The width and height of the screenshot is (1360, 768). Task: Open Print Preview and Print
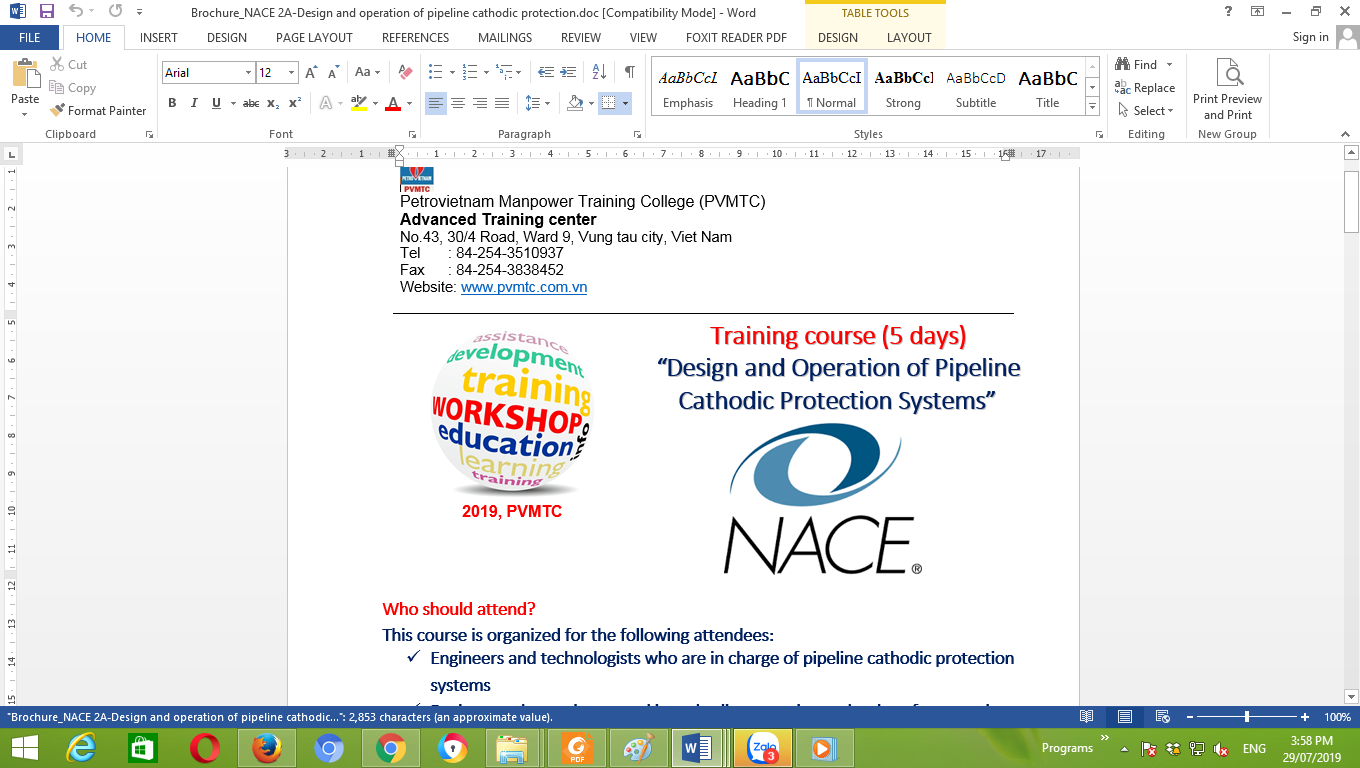1227,89
